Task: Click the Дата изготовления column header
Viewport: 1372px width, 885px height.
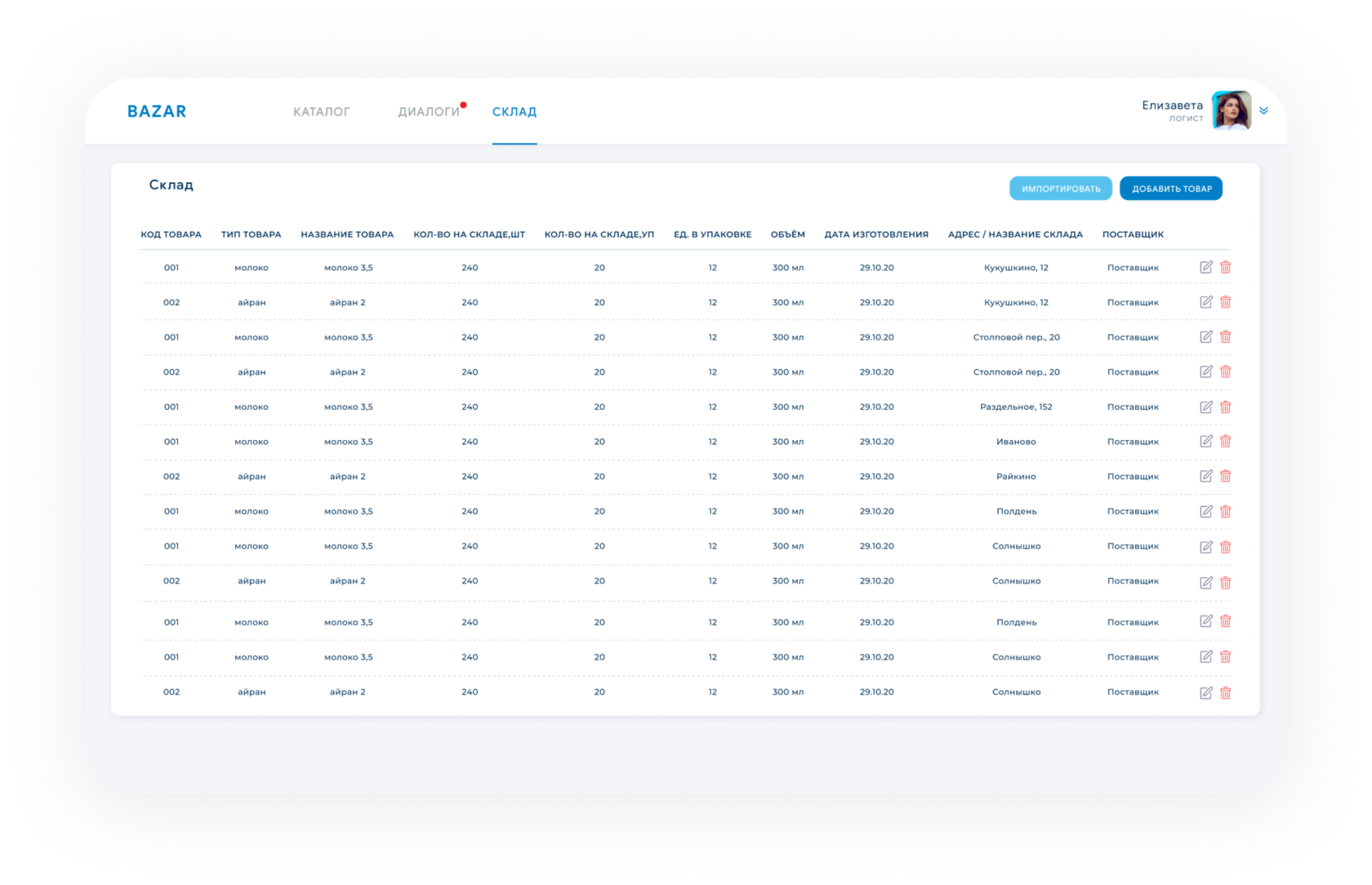Action: (x=876, y=234)
